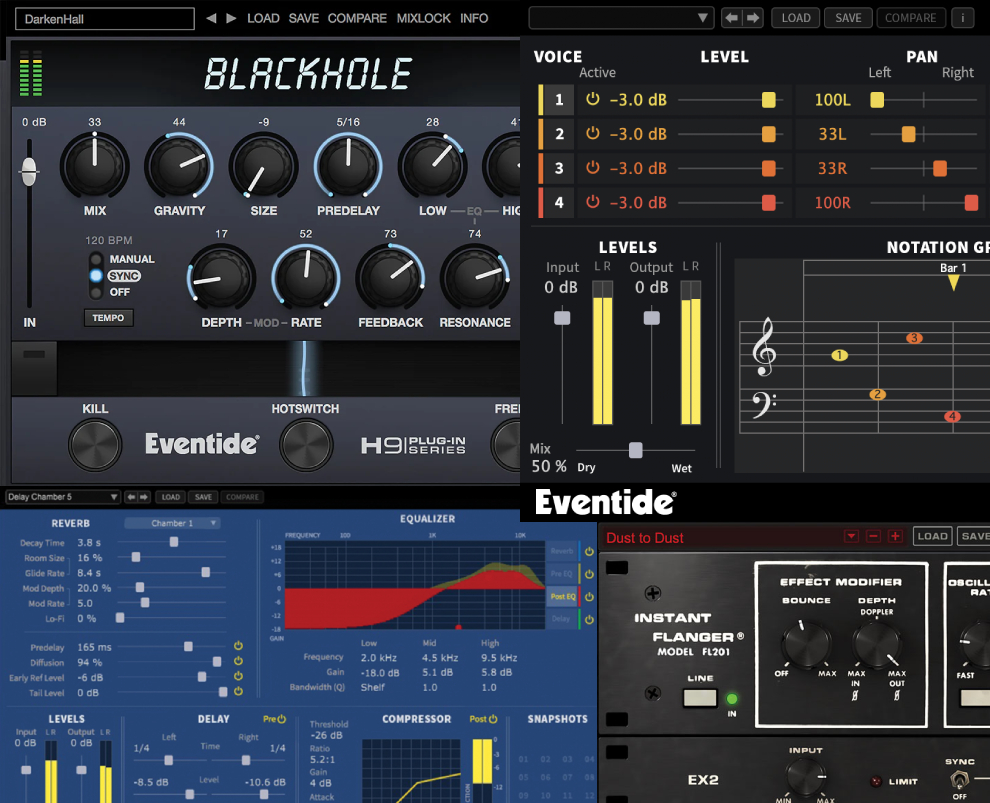Open harmonizer preset dropdown
This screenshot has width=990, height=803.
click(621, 18)
